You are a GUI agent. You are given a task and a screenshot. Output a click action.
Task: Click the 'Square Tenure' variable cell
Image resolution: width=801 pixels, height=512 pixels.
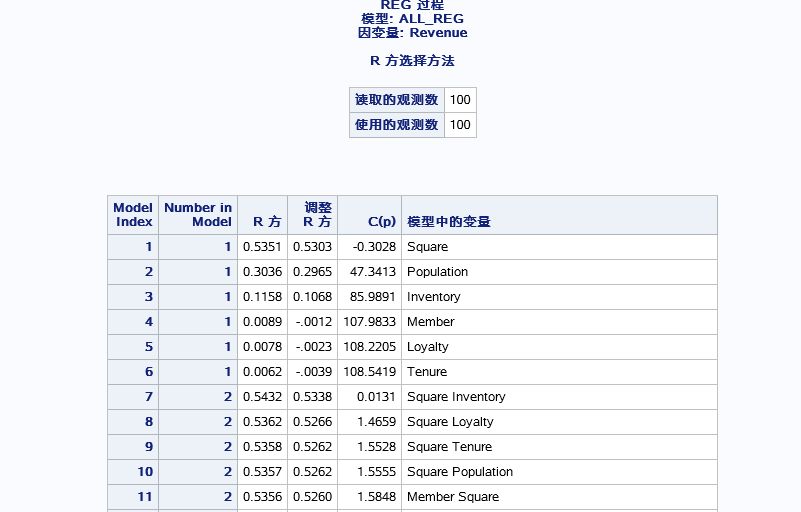559,447
